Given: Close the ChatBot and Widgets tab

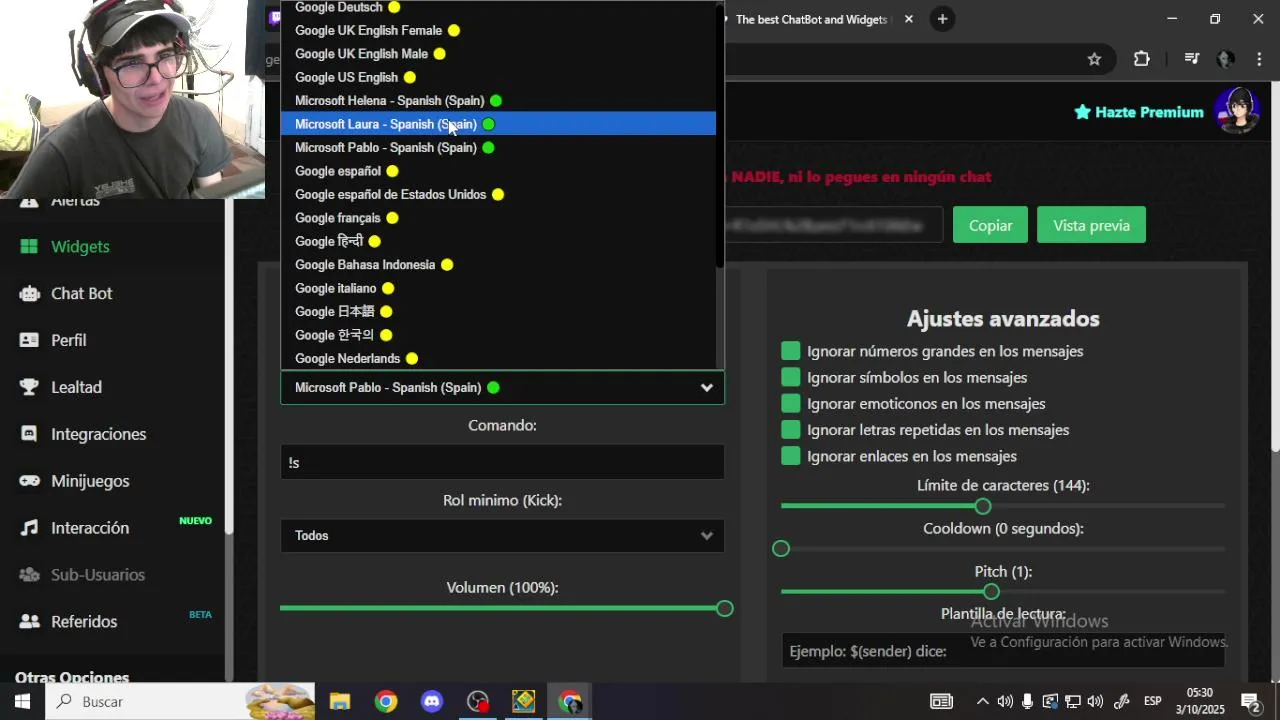Looking at the screenshot, I should (908, 19).
